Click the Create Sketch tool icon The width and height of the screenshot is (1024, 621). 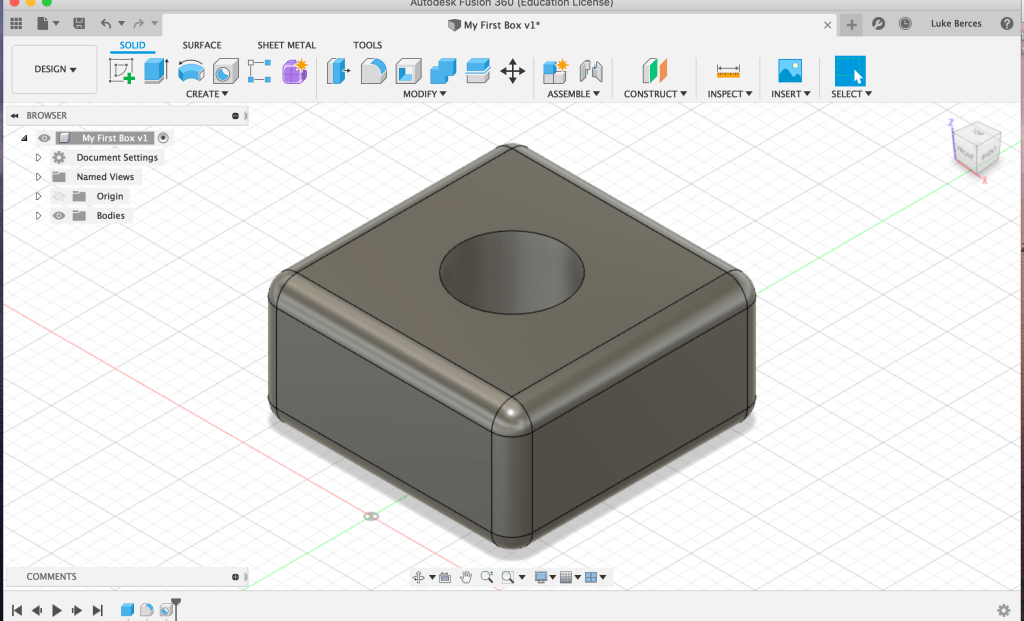point(122,71)
